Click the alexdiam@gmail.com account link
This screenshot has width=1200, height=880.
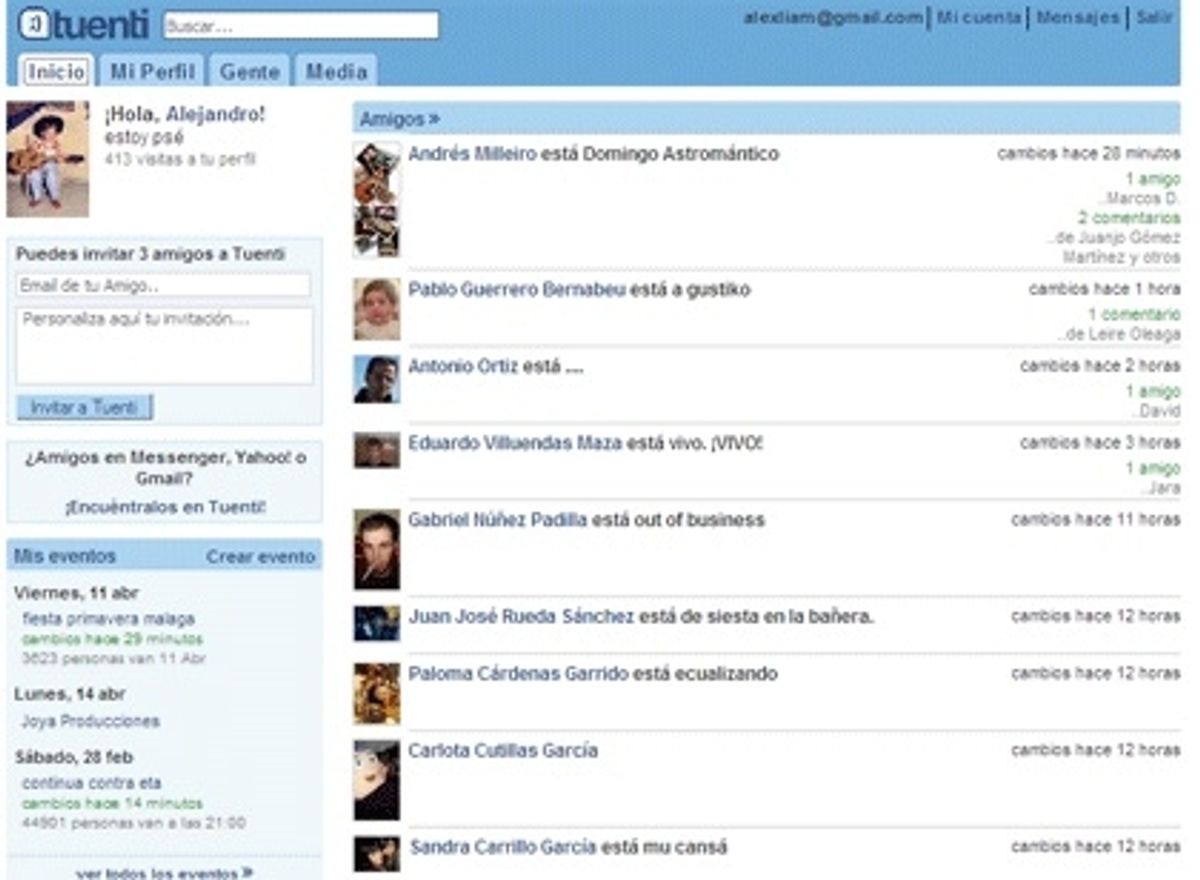pyautogui.click(x=833, y=17)
